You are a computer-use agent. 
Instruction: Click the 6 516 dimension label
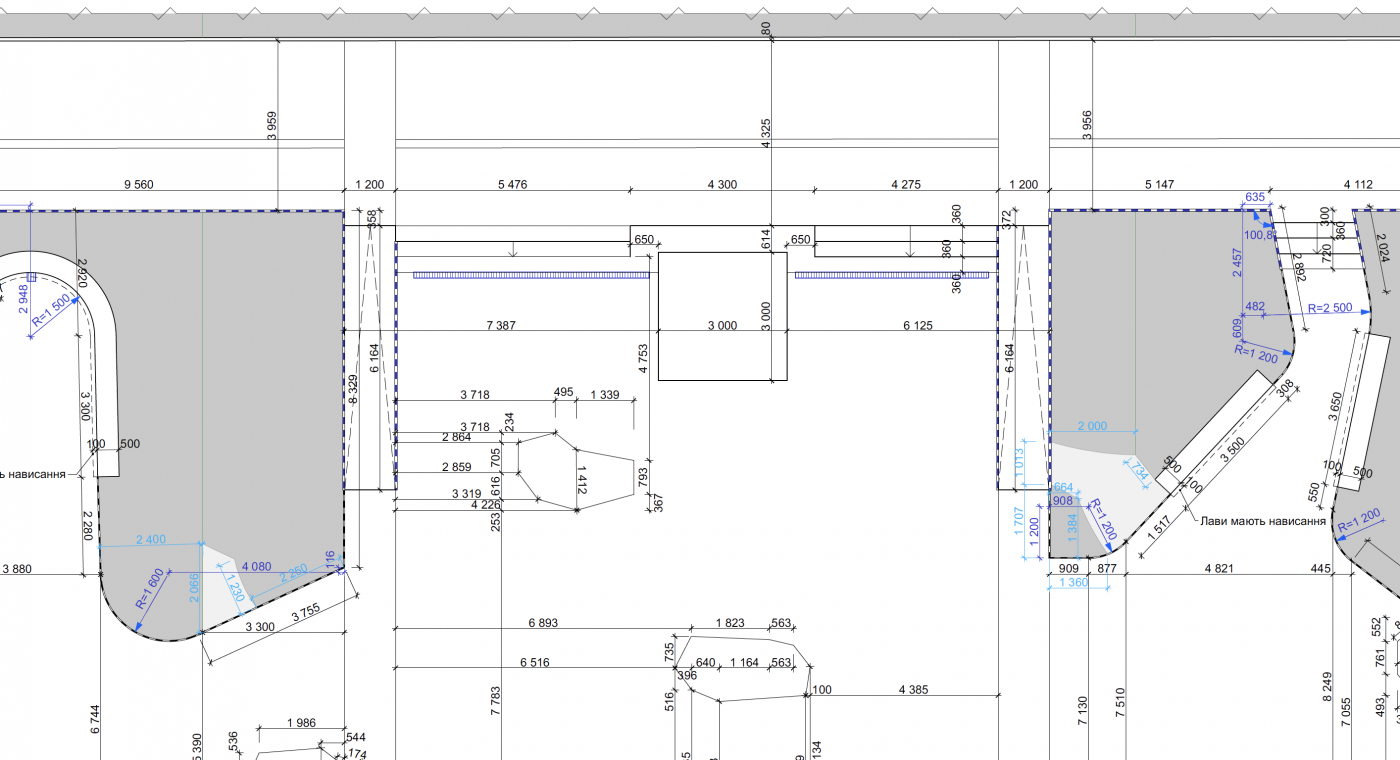click(534, 662)
